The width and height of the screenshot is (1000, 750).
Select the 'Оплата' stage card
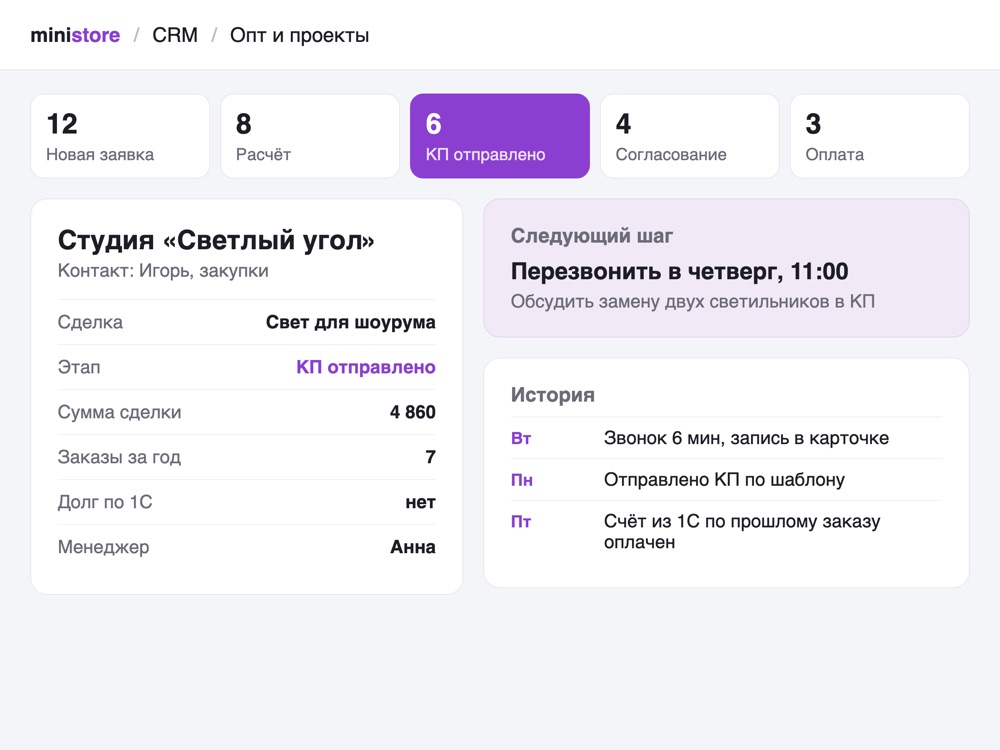[879, 136]
